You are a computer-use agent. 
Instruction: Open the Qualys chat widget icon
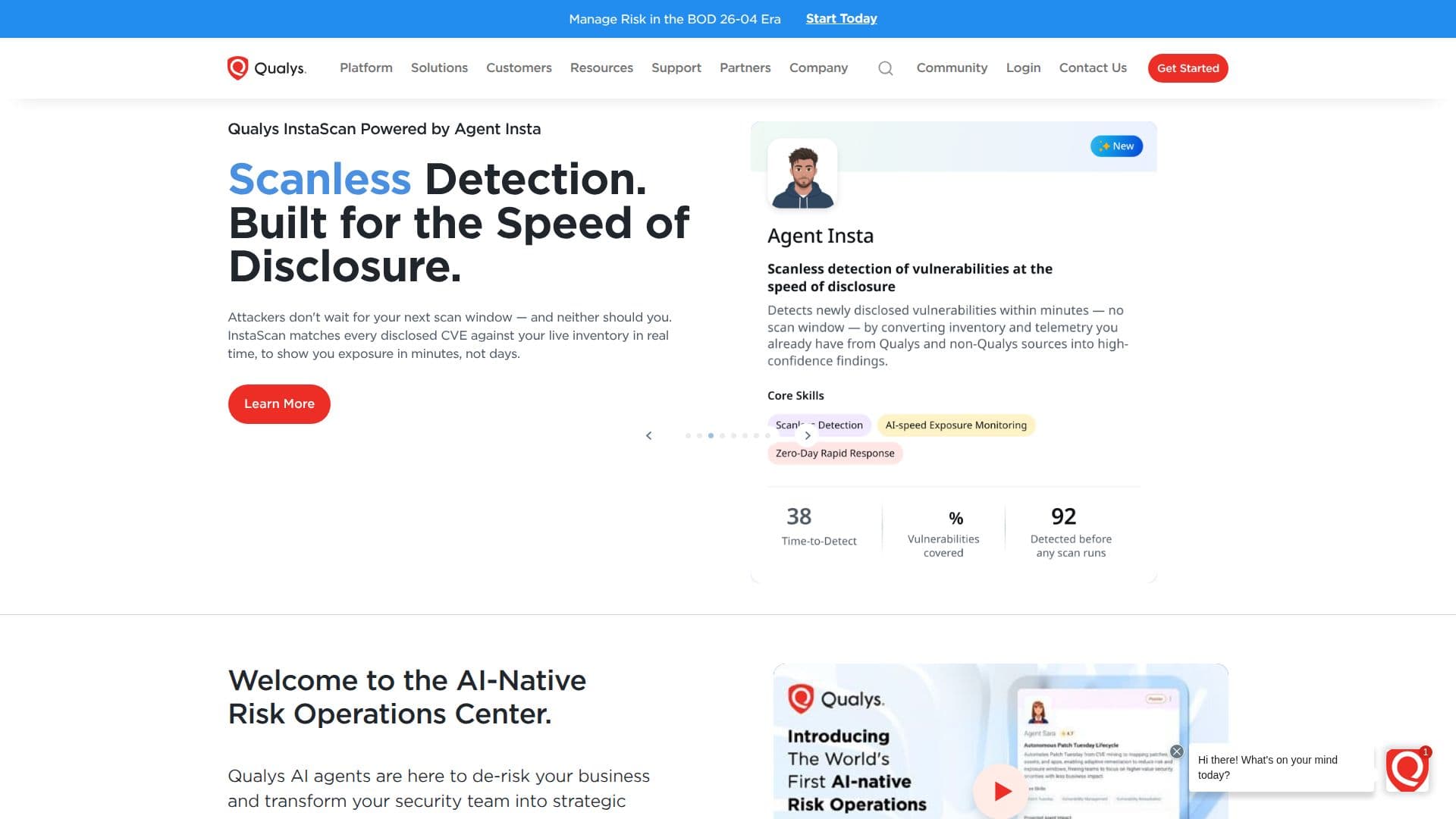point(1407,770)
